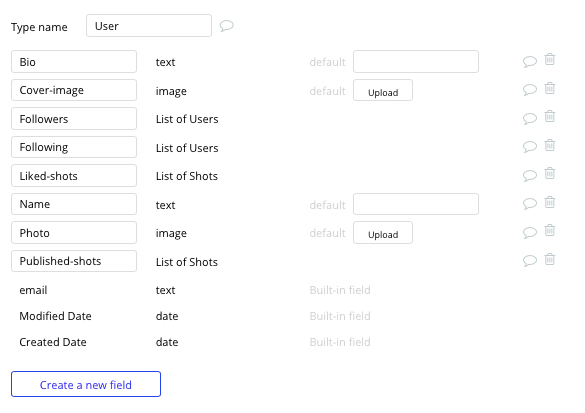
Task: Delete the Followers field
Action: 550,117
